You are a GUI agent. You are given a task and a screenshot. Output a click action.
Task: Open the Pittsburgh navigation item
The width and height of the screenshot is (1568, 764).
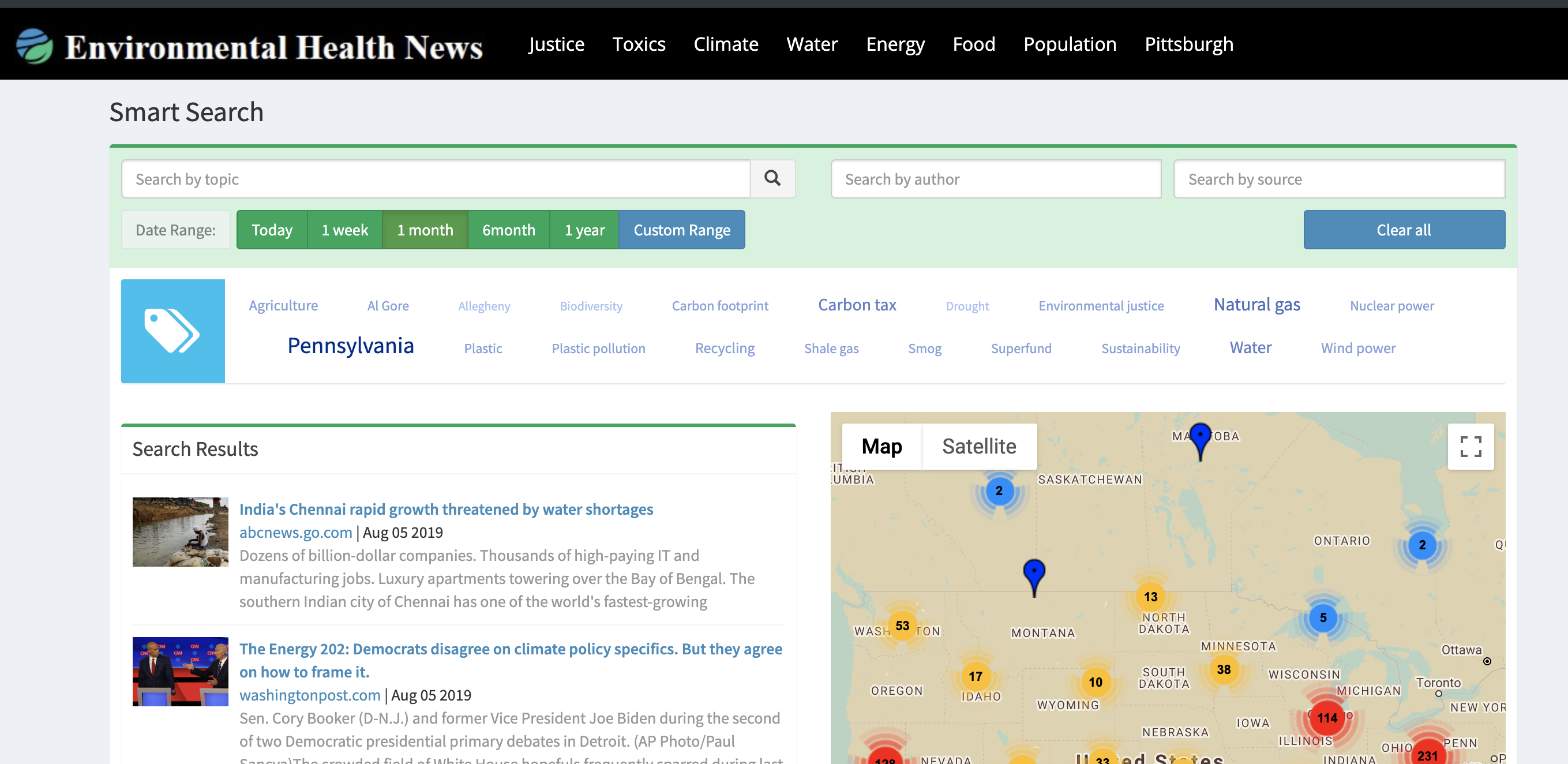click(x=1188, y=44)
